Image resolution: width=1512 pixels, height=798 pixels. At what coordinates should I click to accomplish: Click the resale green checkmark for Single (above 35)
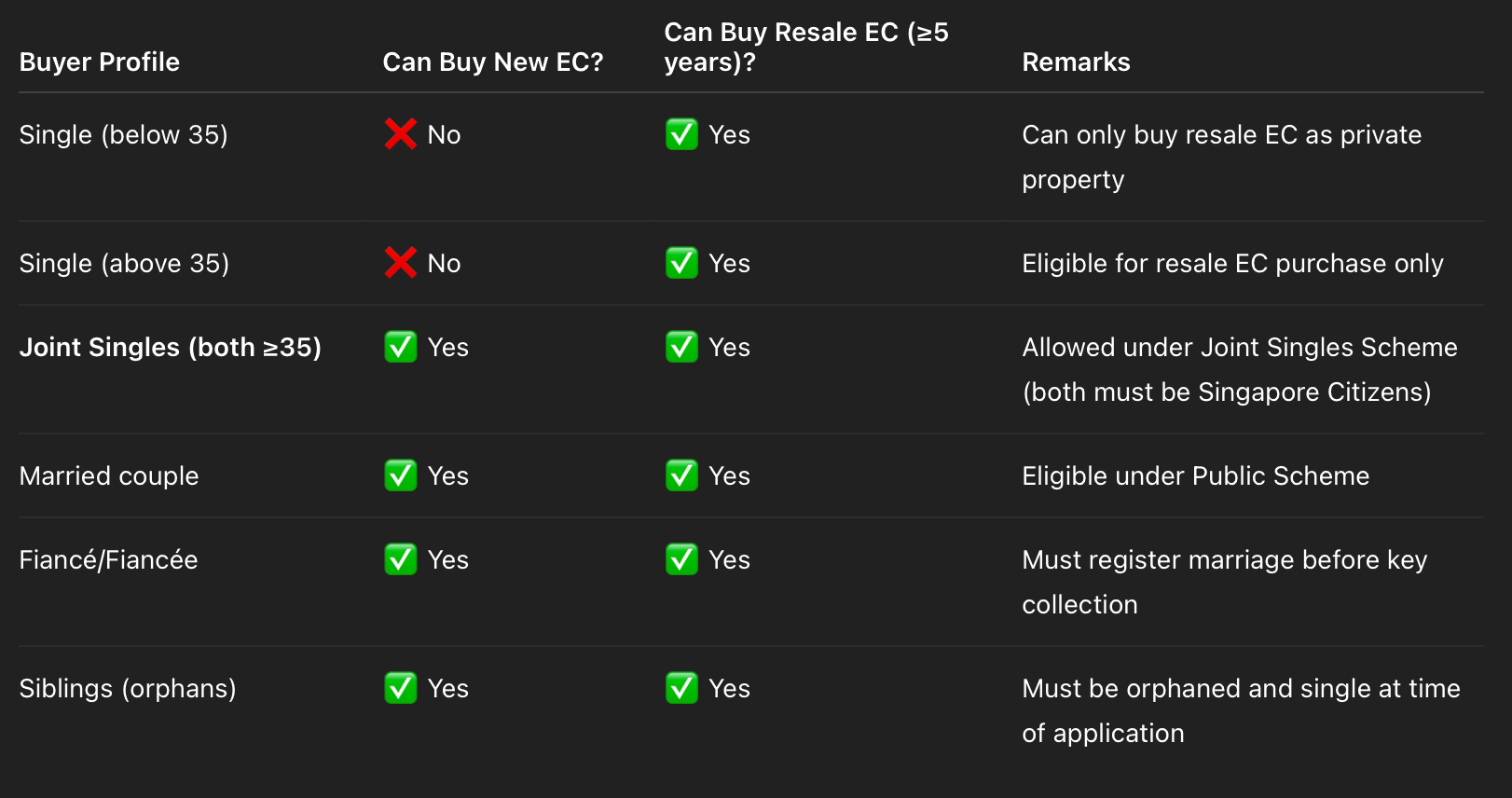coord(681,263)
